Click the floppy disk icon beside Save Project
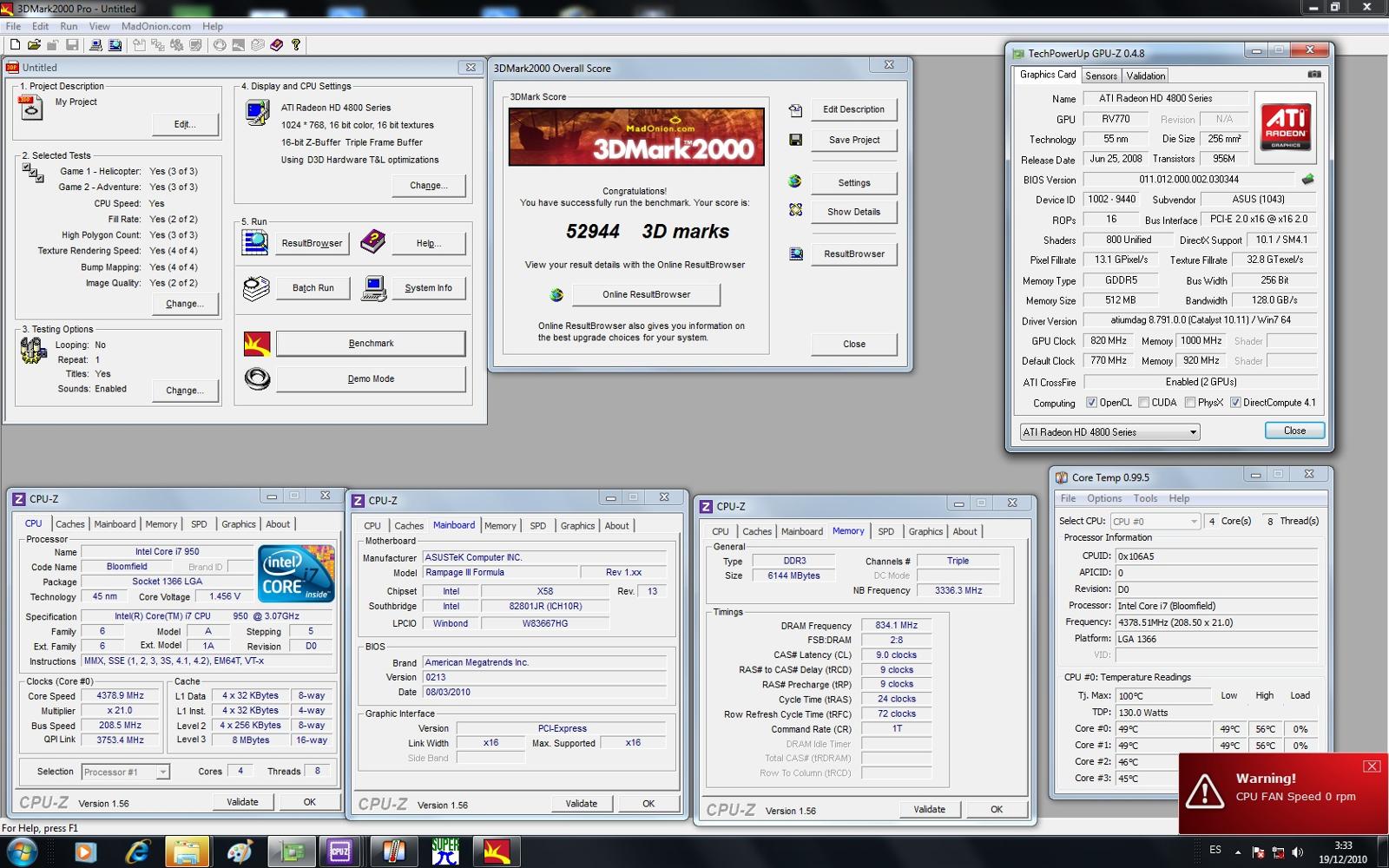 point(795,140)
